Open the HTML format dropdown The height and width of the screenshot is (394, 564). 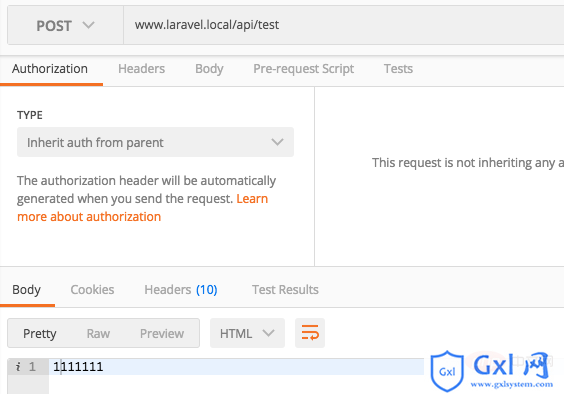[x=247, y=333]
